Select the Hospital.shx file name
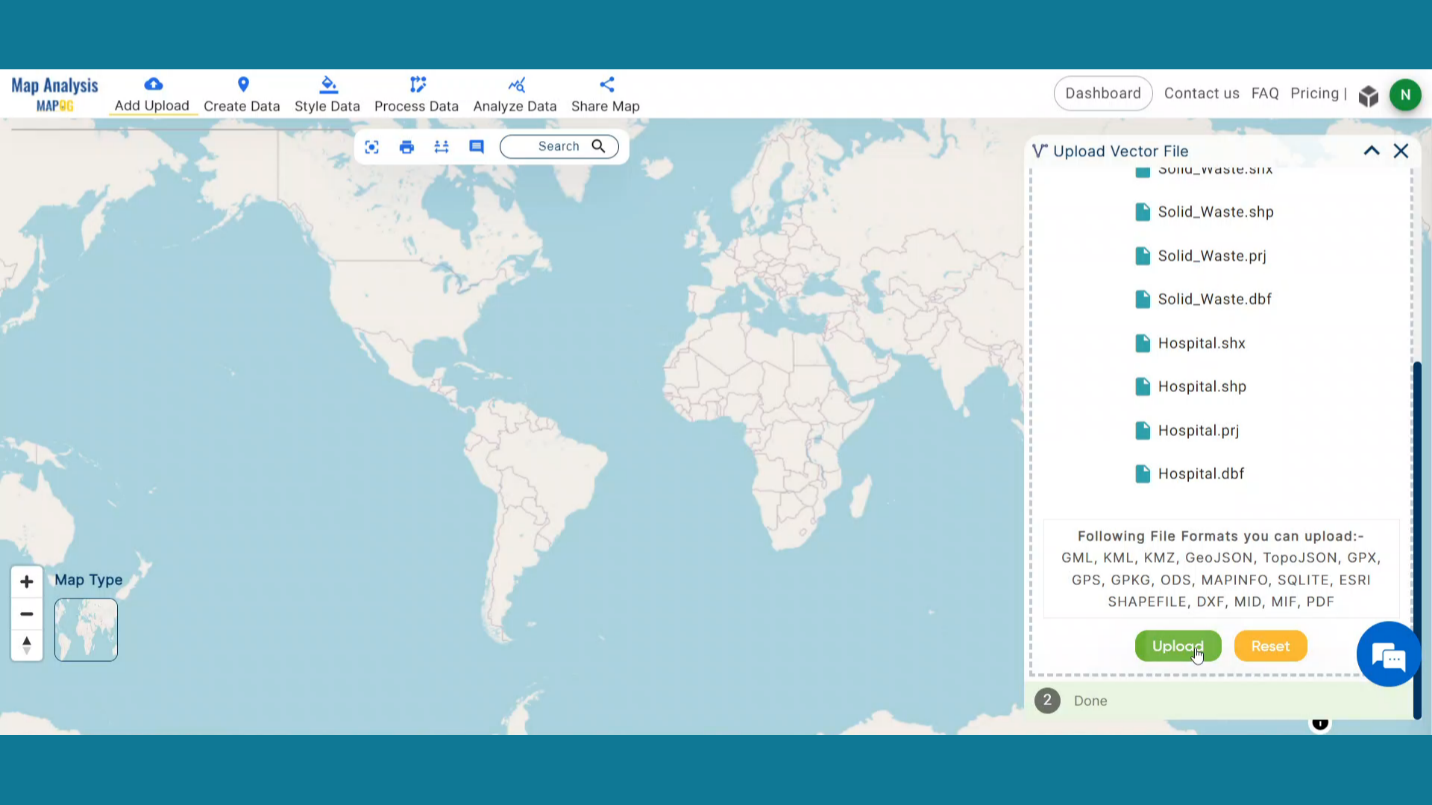Screen dimensions: 1432x805 [1202, 343]
